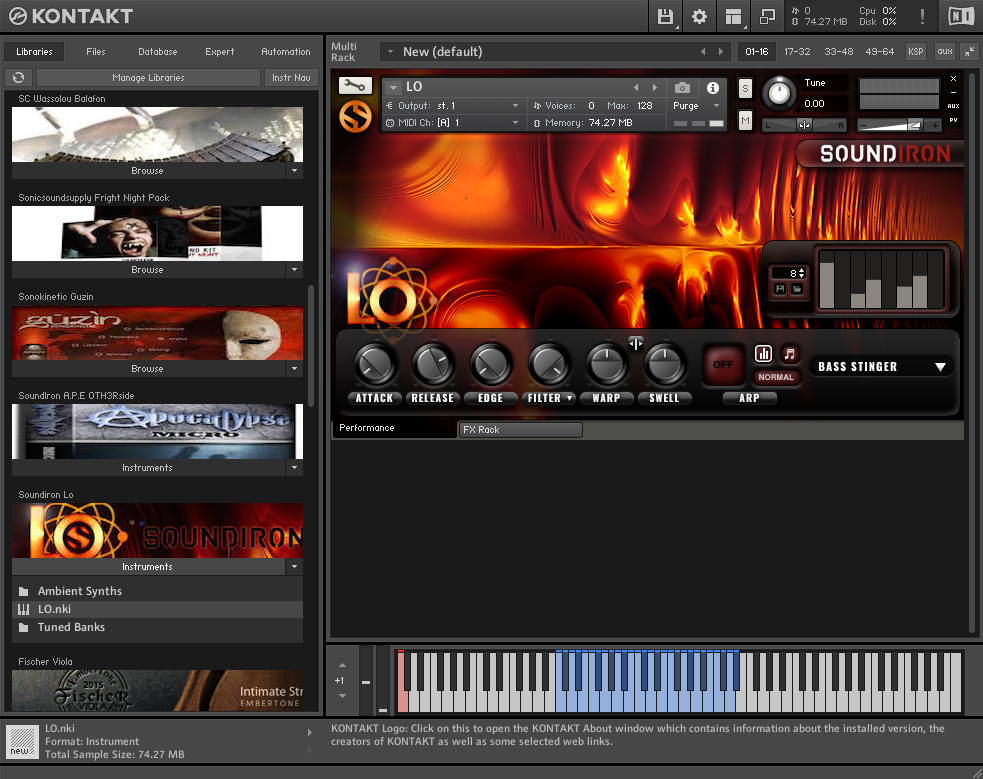Mute the LO instrument
This screenshot has height=779, width=983.
point(745,120)
